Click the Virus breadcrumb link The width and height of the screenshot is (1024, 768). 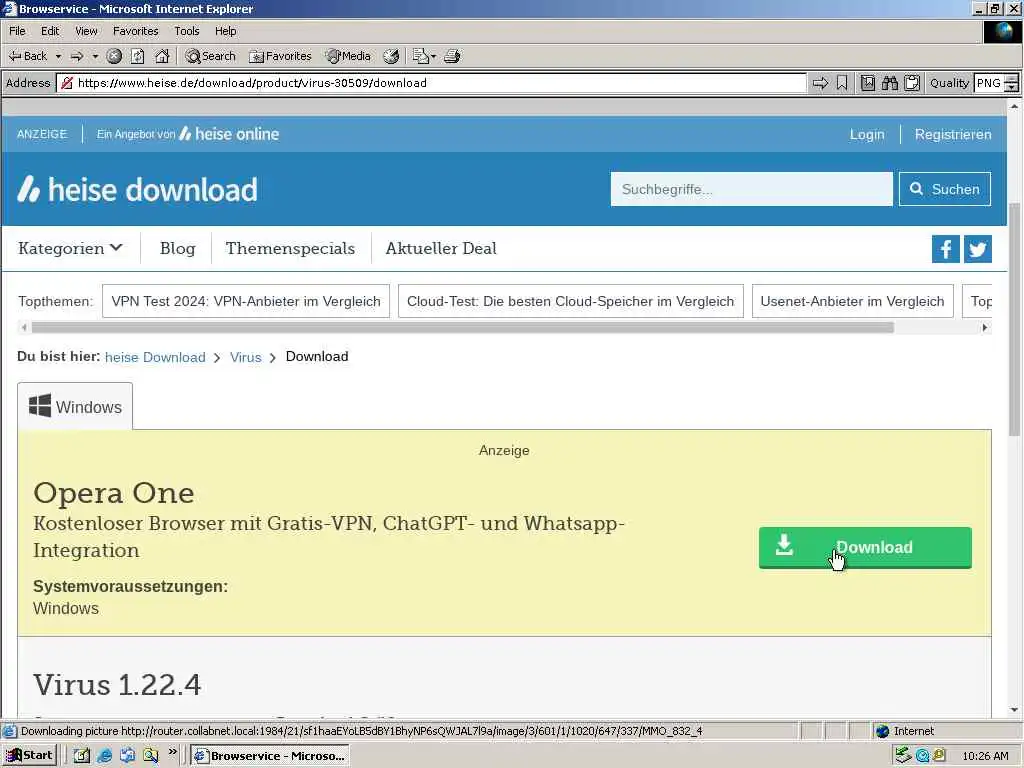(x=246, y=357)
